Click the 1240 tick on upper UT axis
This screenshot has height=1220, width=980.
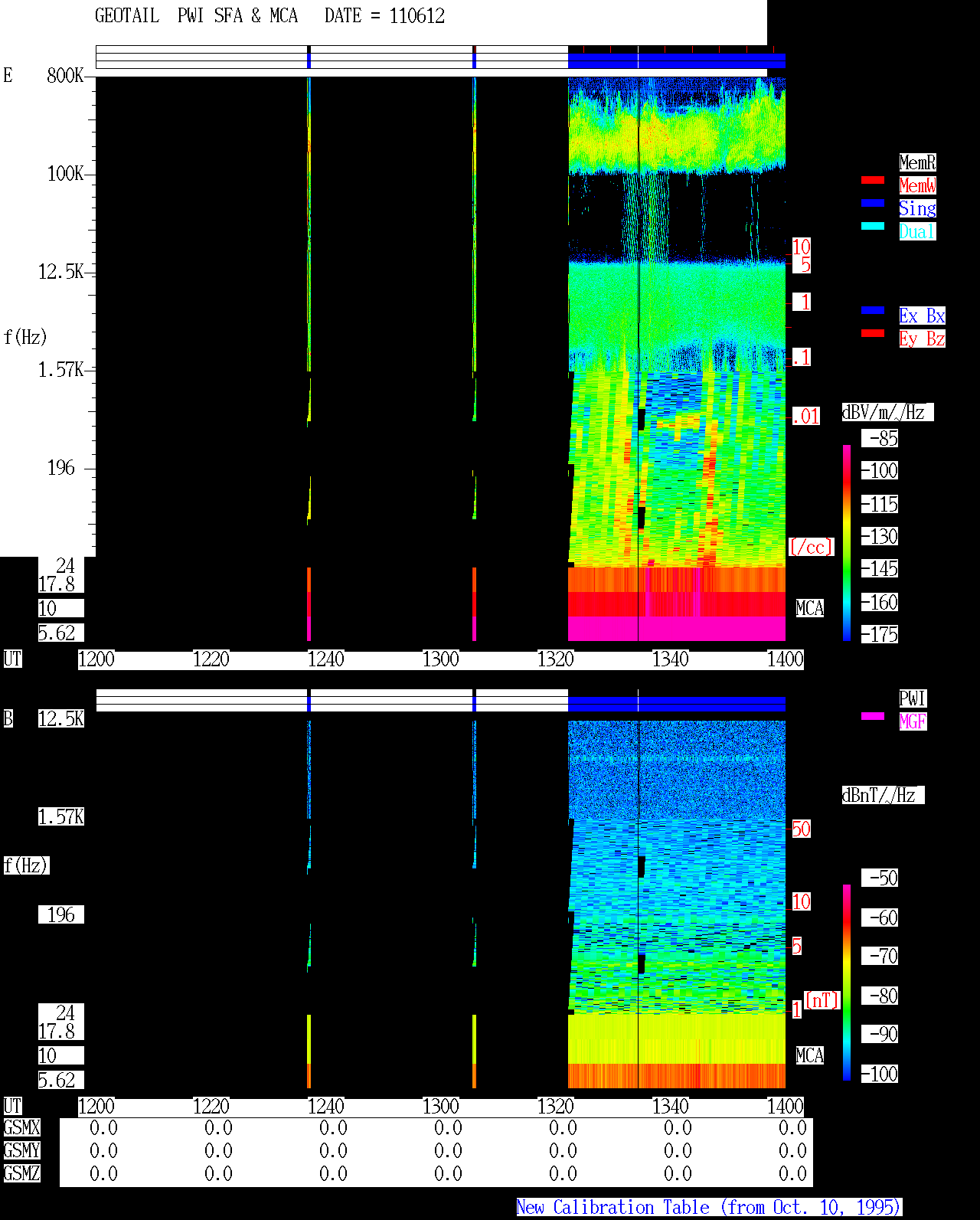(x=326, y=659)
